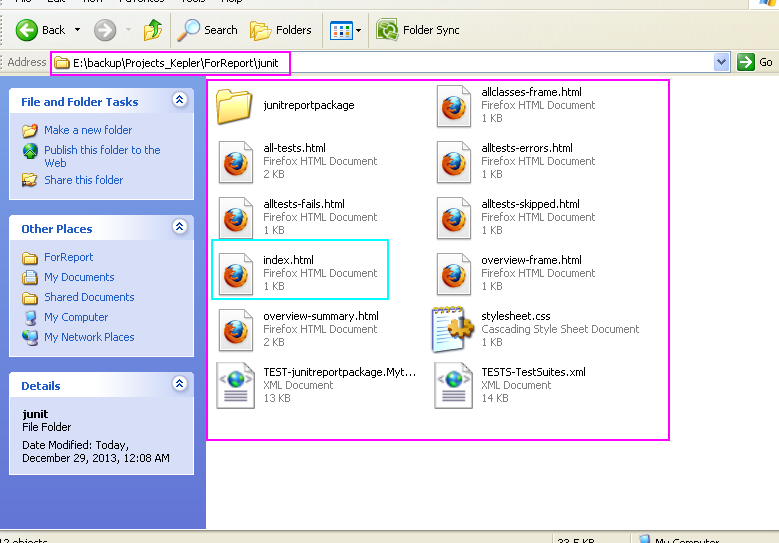779x543 pixels.
Task: Open My Computer link in sidebar
Action: point(76,317)
